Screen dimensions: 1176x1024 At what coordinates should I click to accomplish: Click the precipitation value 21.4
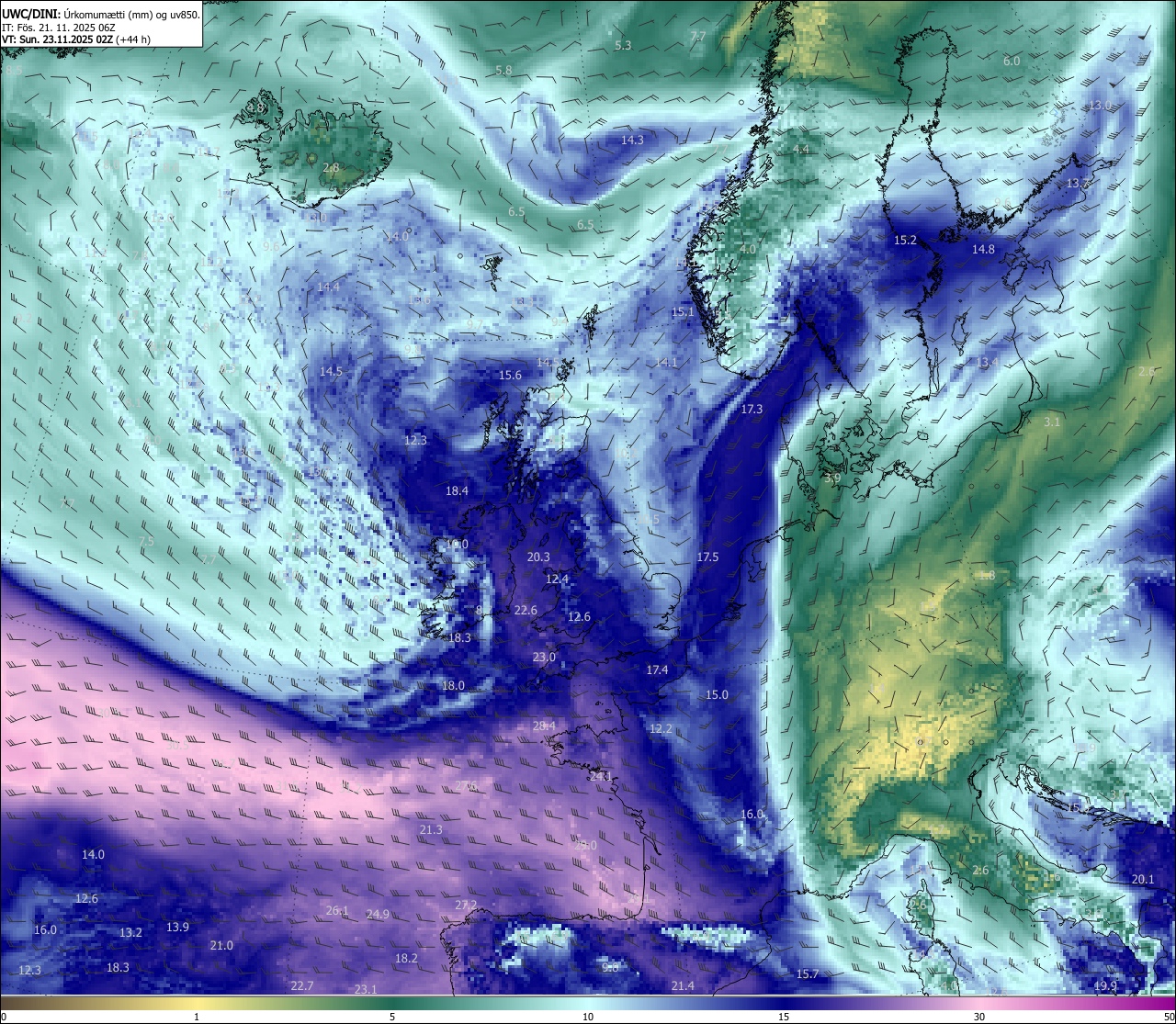(683, 985)
